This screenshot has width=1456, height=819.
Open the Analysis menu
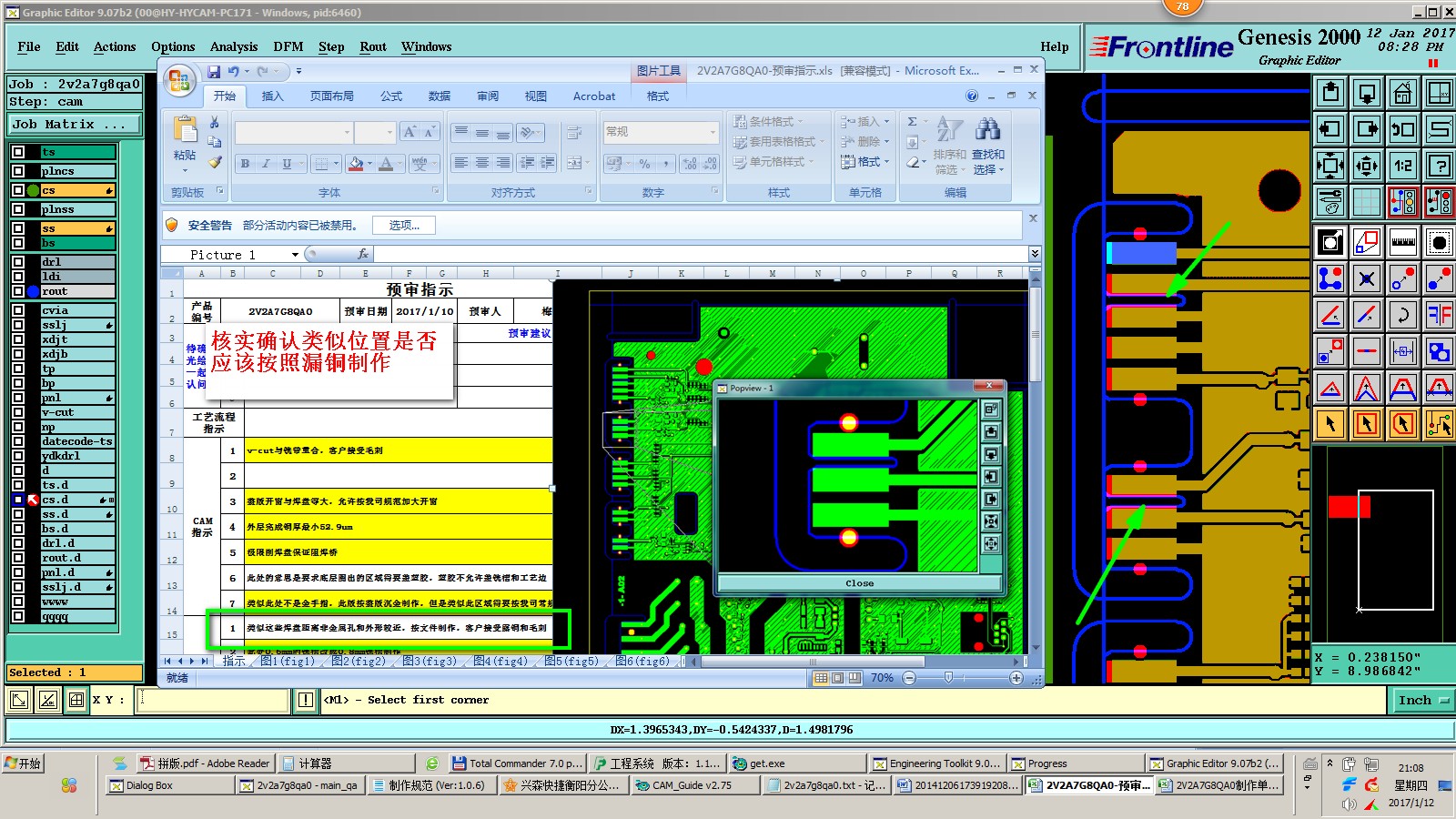coord(234,46)
